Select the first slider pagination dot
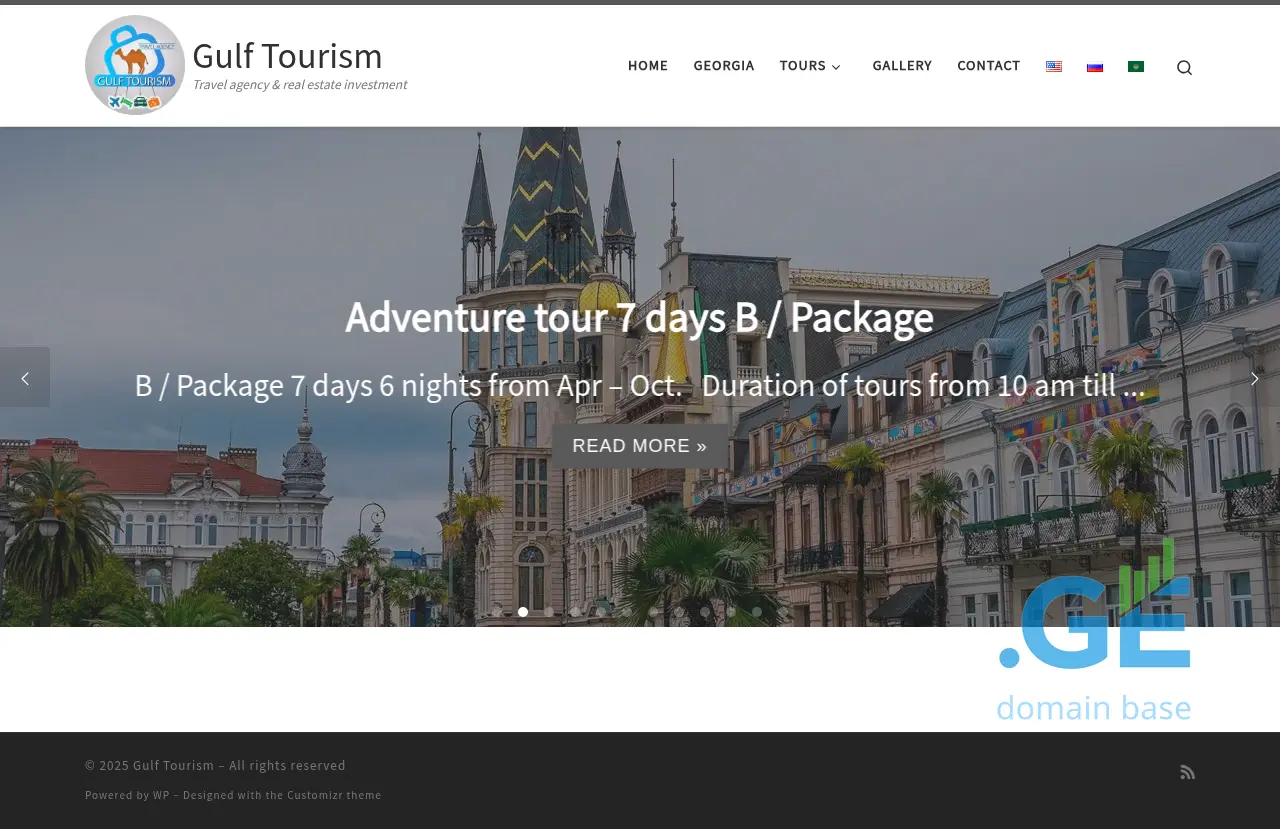This screenshot has width=1280, height=829. (x=497, y=612)
